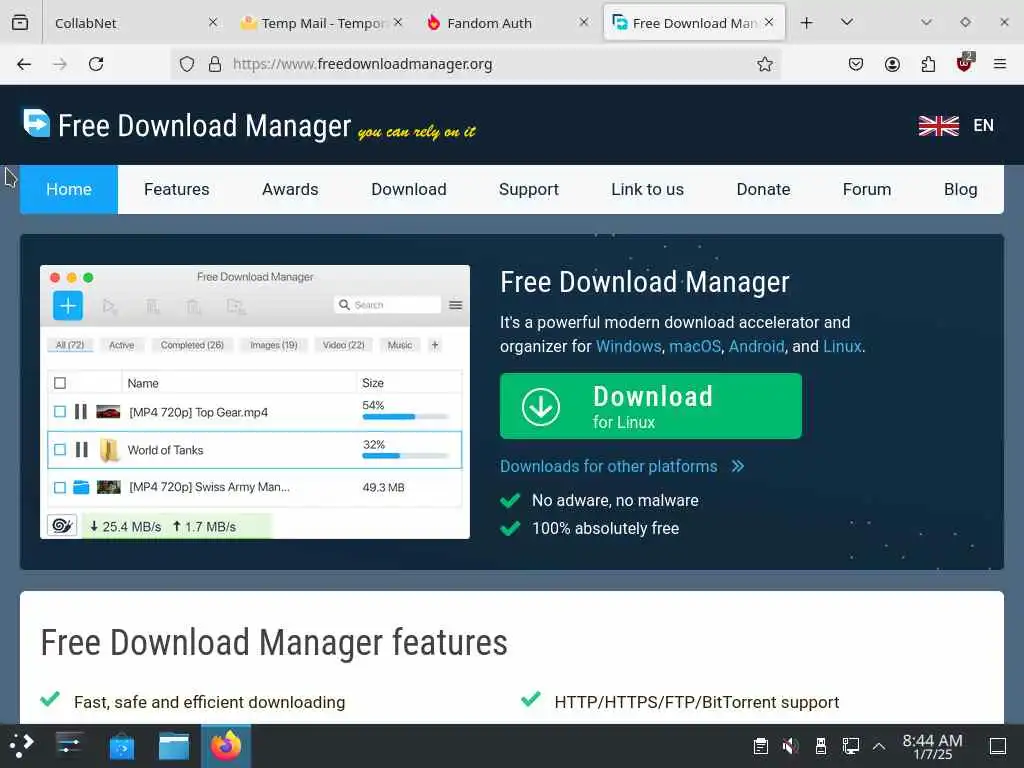
Task: Toggle the muted volume tray icon
Action: tap(790, 746)
